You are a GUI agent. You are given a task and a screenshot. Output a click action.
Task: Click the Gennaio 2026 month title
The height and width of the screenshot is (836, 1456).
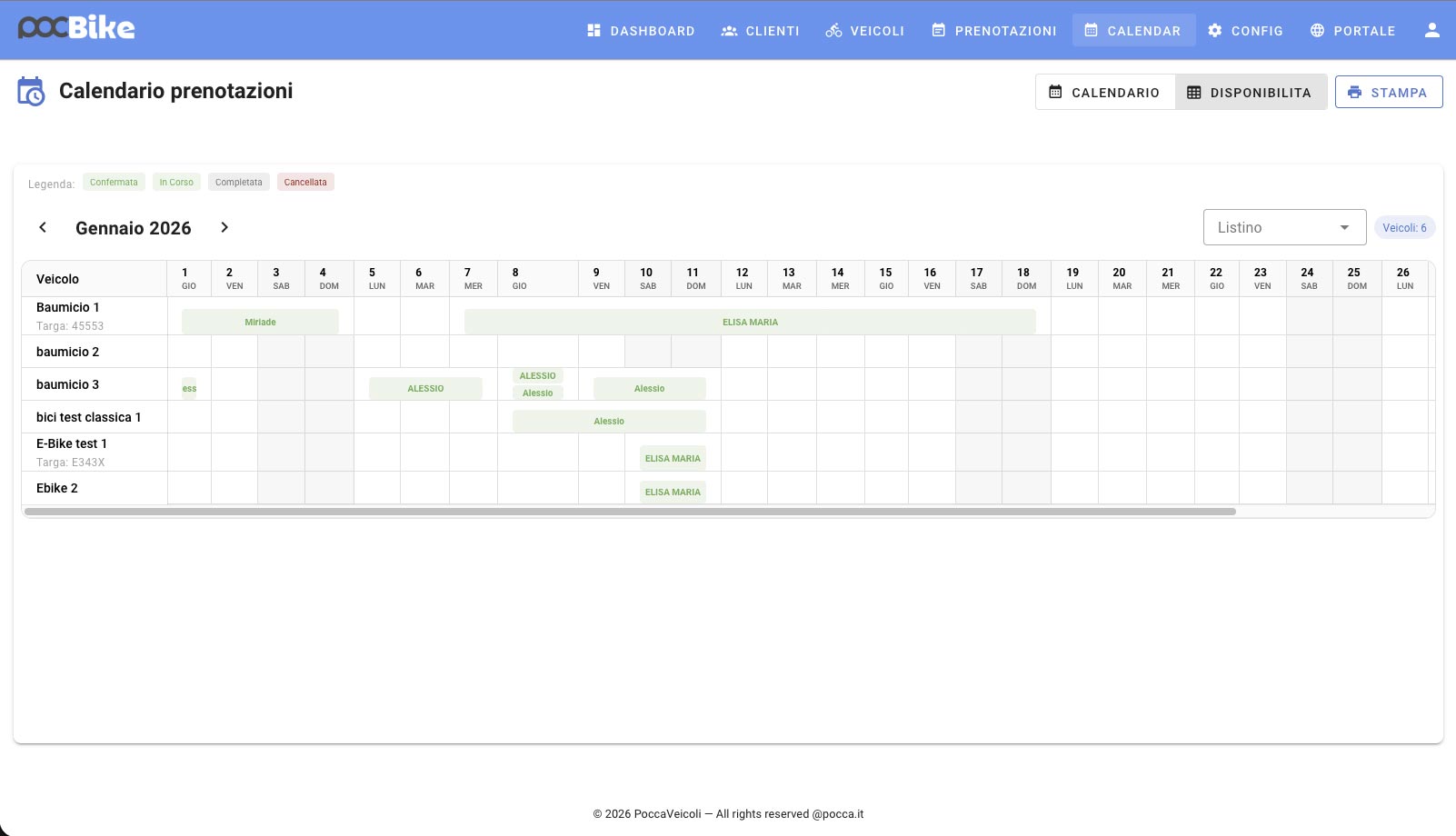(x=134, y=228)
